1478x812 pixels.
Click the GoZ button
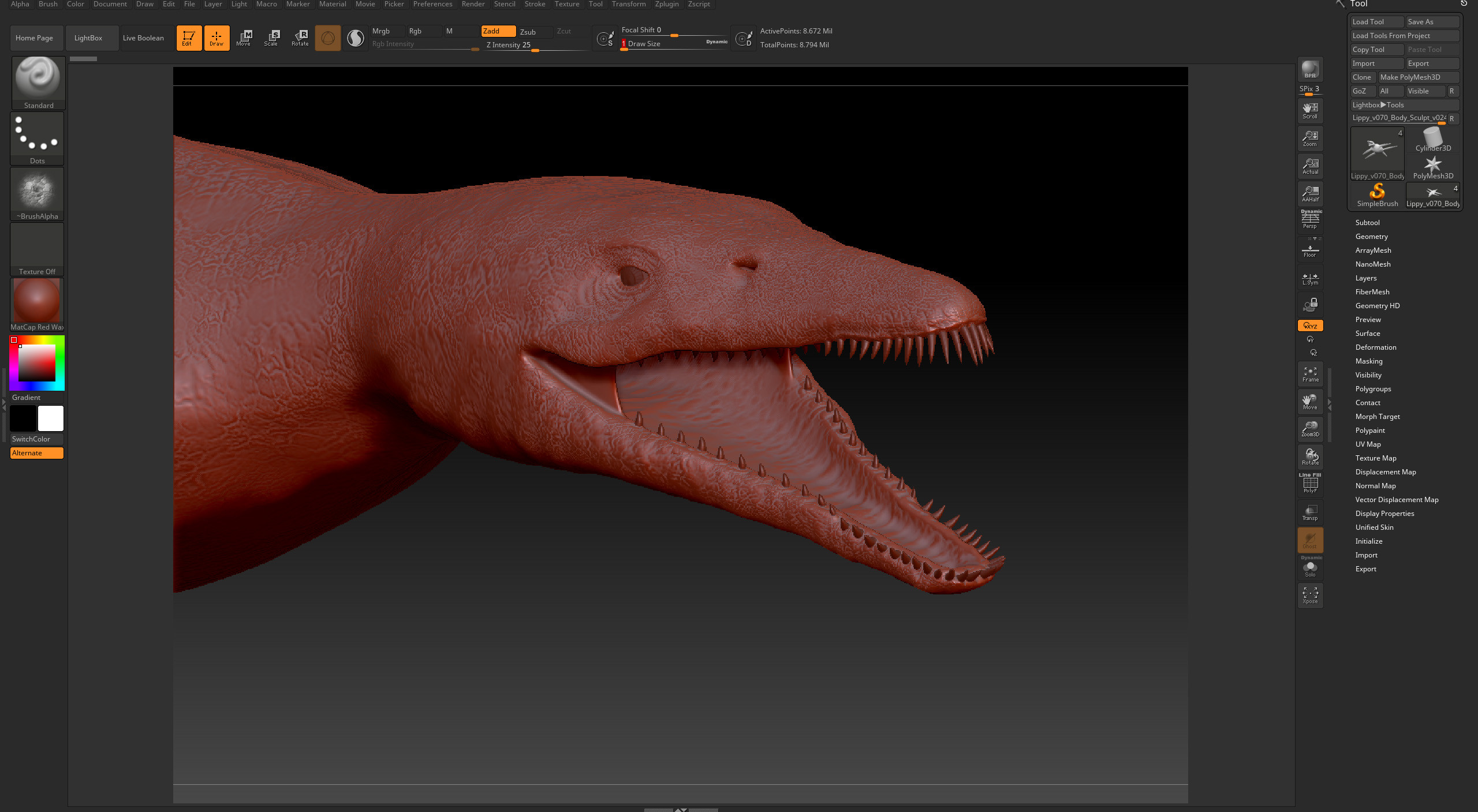coord(1363,91)
